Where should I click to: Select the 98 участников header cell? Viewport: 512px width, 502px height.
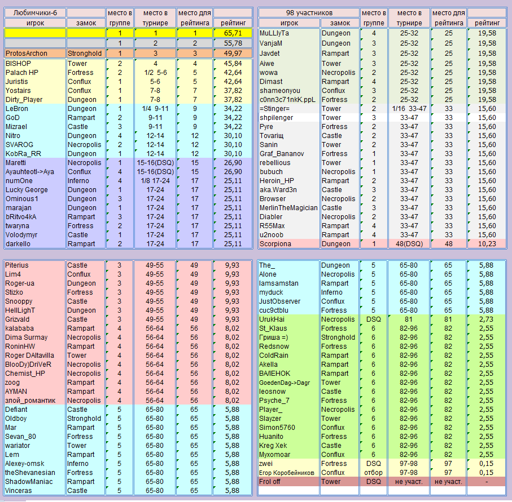pos(309,13)
